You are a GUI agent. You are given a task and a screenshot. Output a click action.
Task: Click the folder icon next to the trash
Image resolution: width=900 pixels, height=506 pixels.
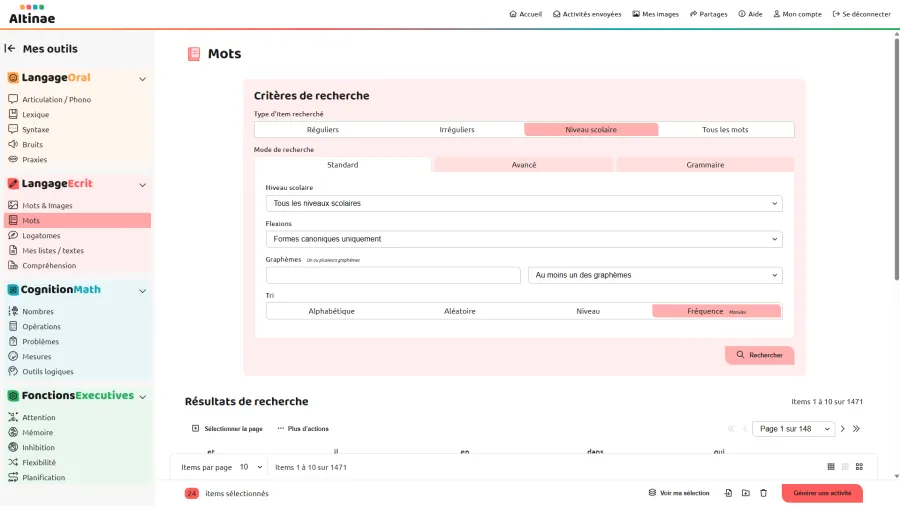tap(746, 493)
